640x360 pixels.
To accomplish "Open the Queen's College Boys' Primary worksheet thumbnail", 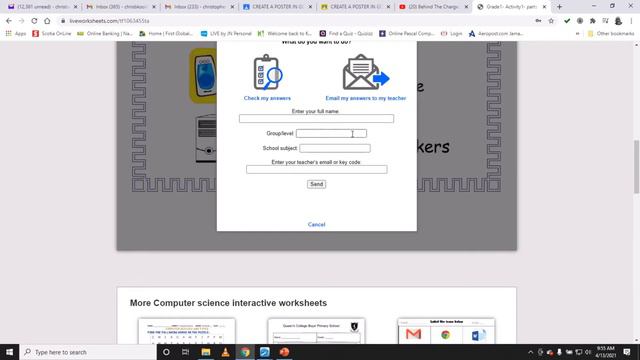I will pos(316,331).
